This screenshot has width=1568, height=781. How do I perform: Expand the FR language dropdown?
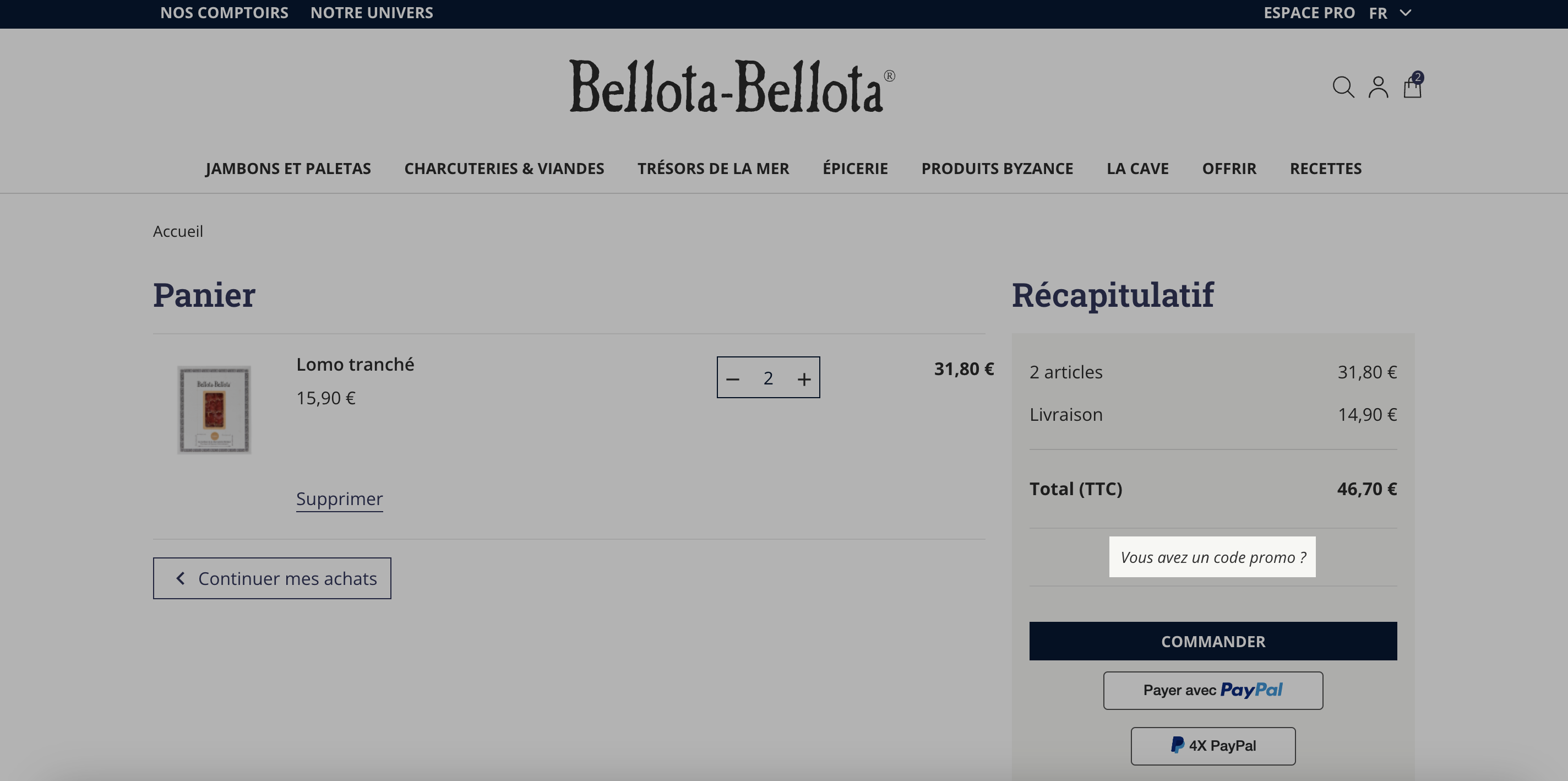(1390, 13)
